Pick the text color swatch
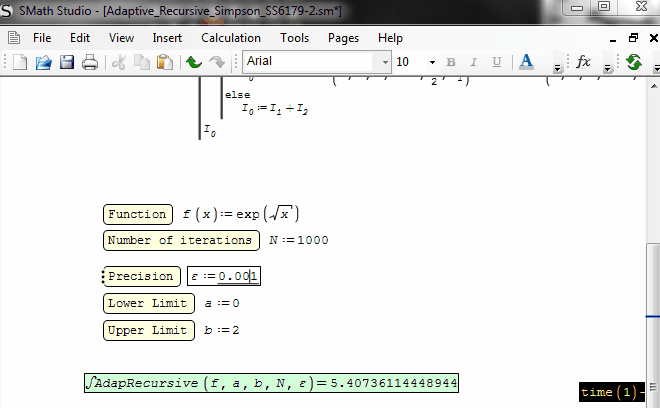 526,62
